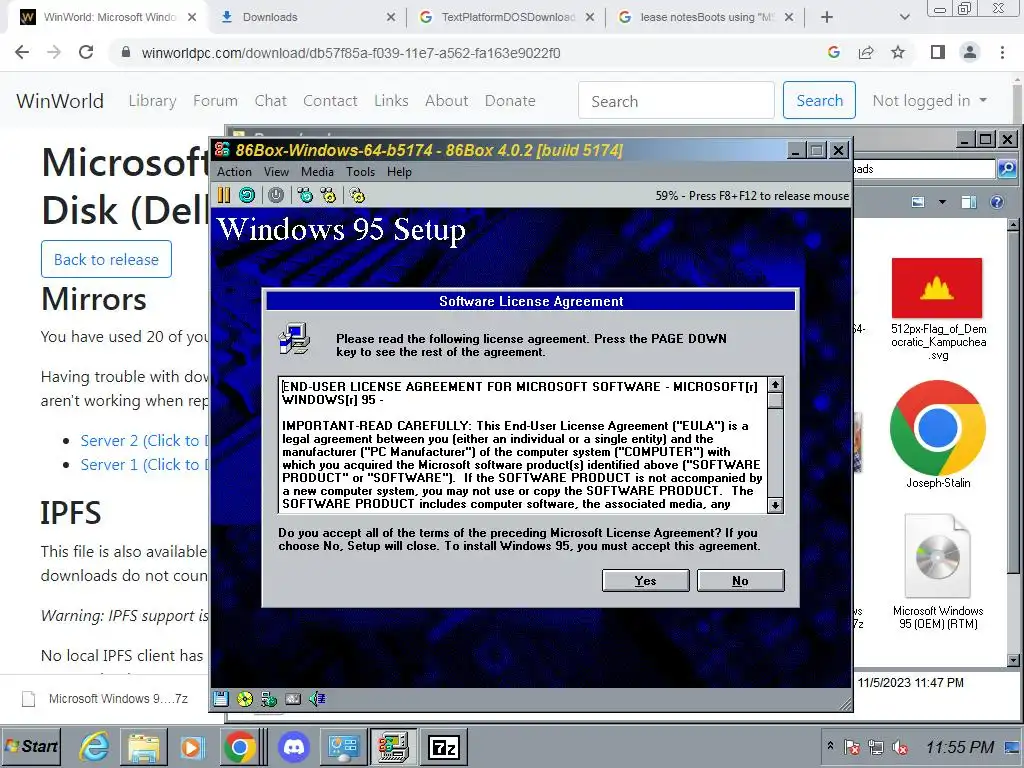Click the floppy disk status bar icon

221,699
